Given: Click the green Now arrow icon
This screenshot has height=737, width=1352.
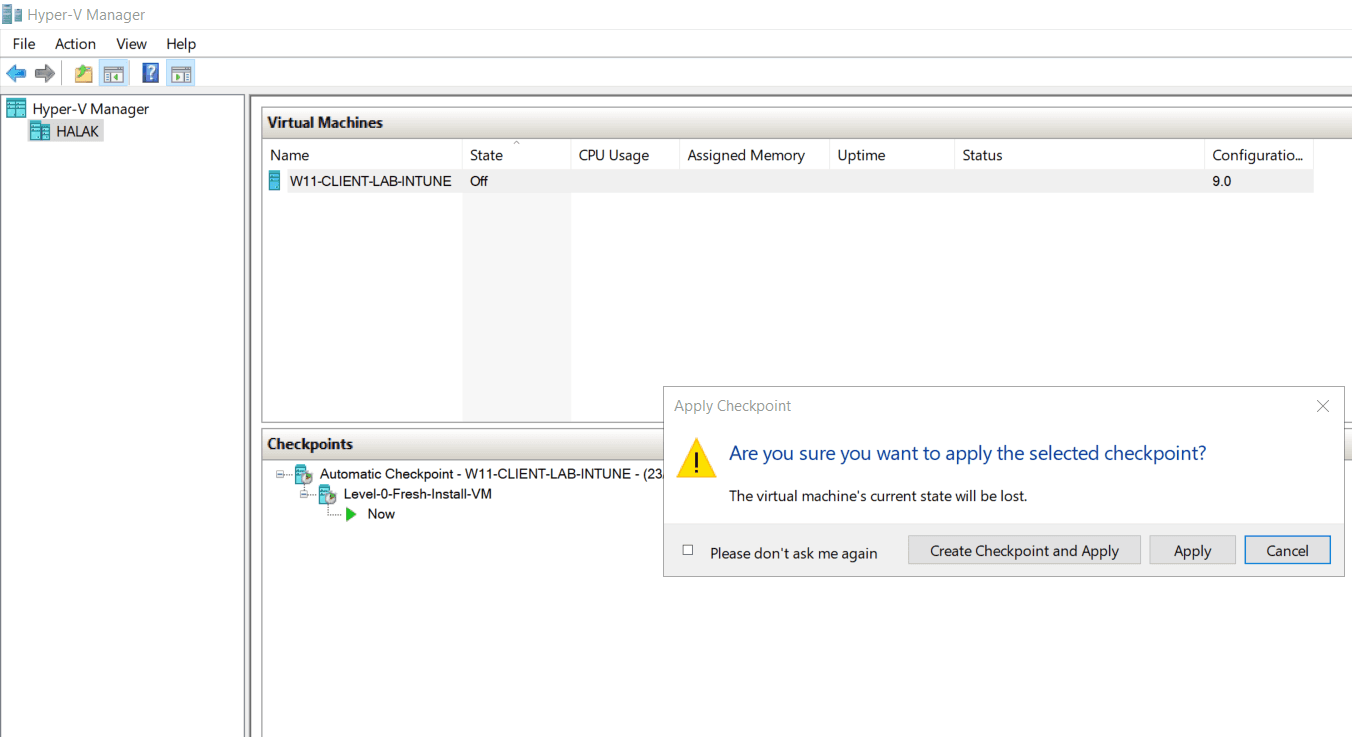Looking at the screenshot, I should click(x=350, y=514).
